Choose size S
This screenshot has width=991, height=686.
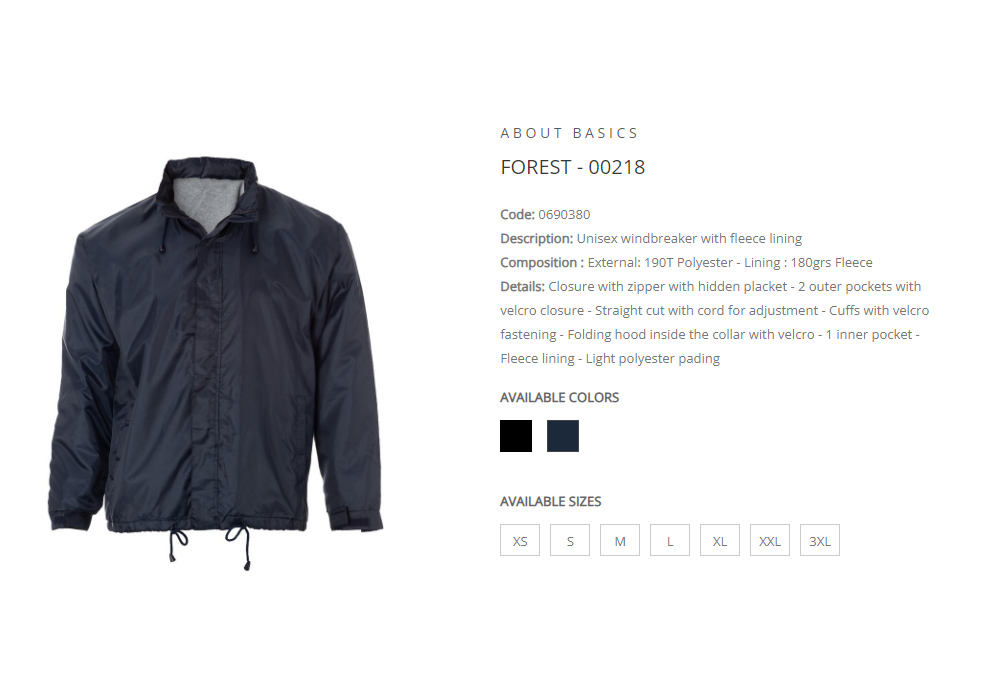coord(569,540)
